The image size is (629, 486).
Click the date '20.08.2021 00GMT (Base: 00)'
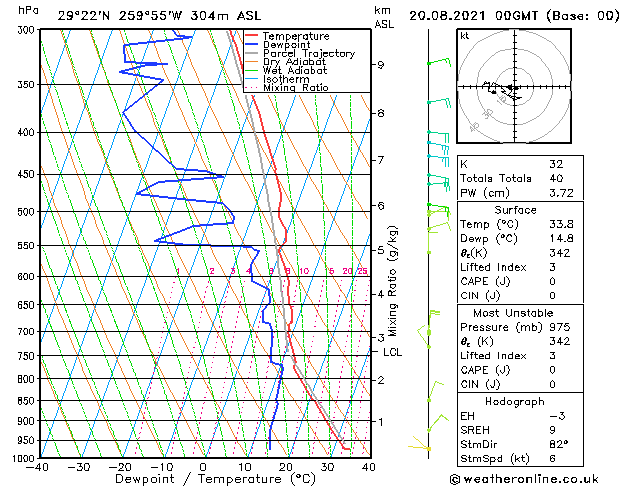[514, 16]
